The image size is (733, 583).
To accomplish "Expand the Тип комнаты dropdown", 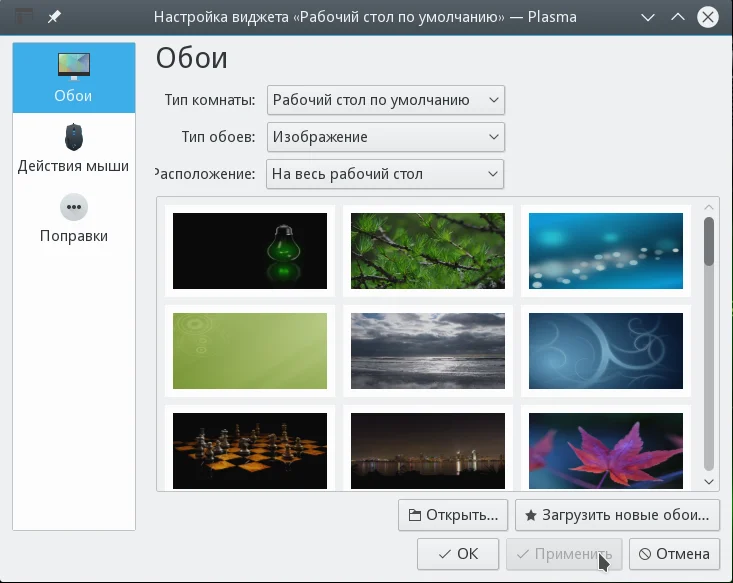I will pos(386,100).
